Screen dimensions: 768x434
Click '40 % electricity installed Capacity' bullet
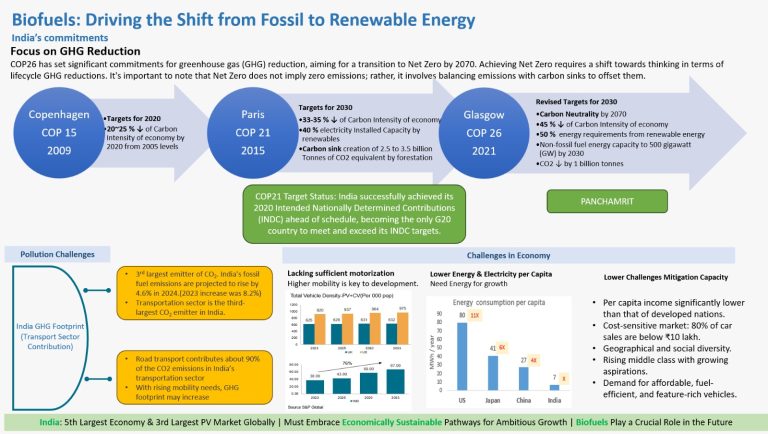pyautogui.click(x=360, y=134)
